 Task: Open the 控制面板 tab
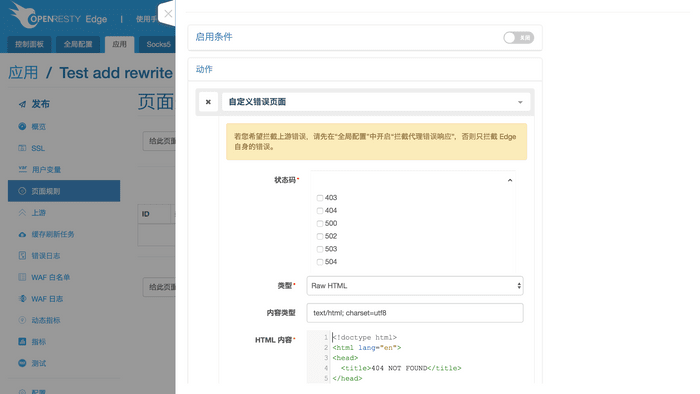point(29,45)
